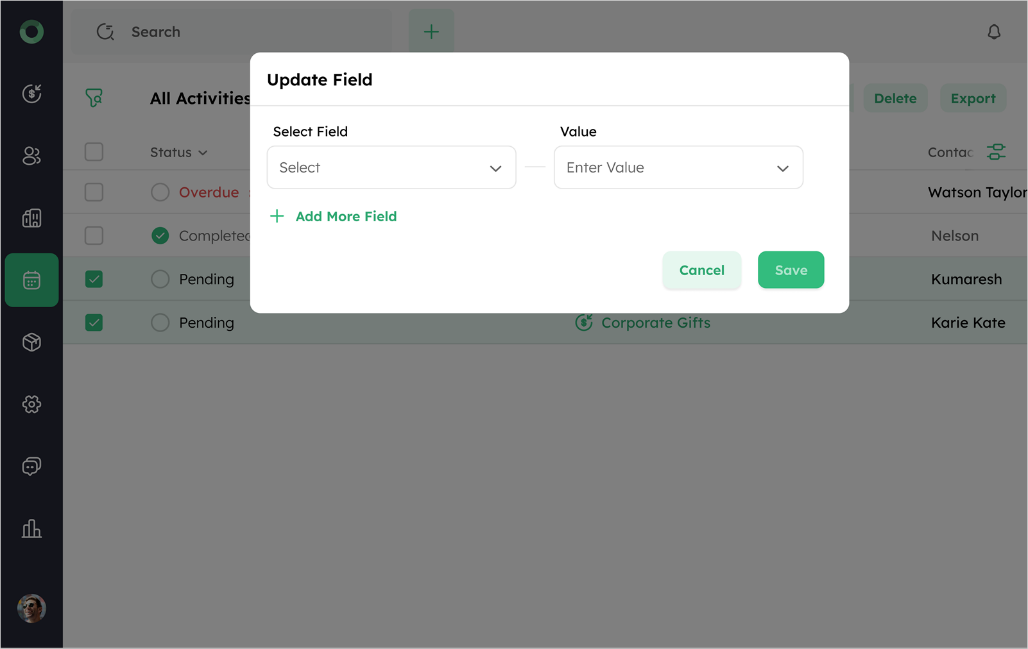Open the activities calendar tab in the sidebar

[x=31, y=280]
